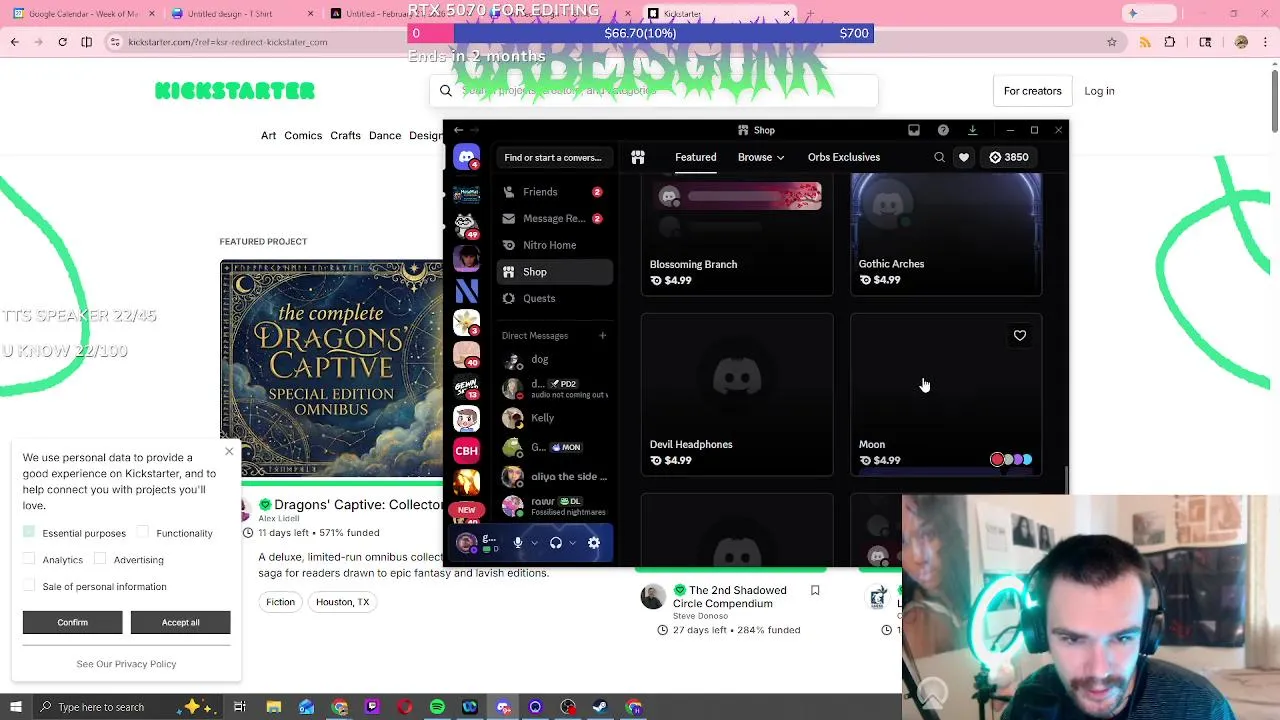Open the Discord inbox icon in title bar
The height and width of the screenshot is (720, 1280).
click(x=914, y=130)
